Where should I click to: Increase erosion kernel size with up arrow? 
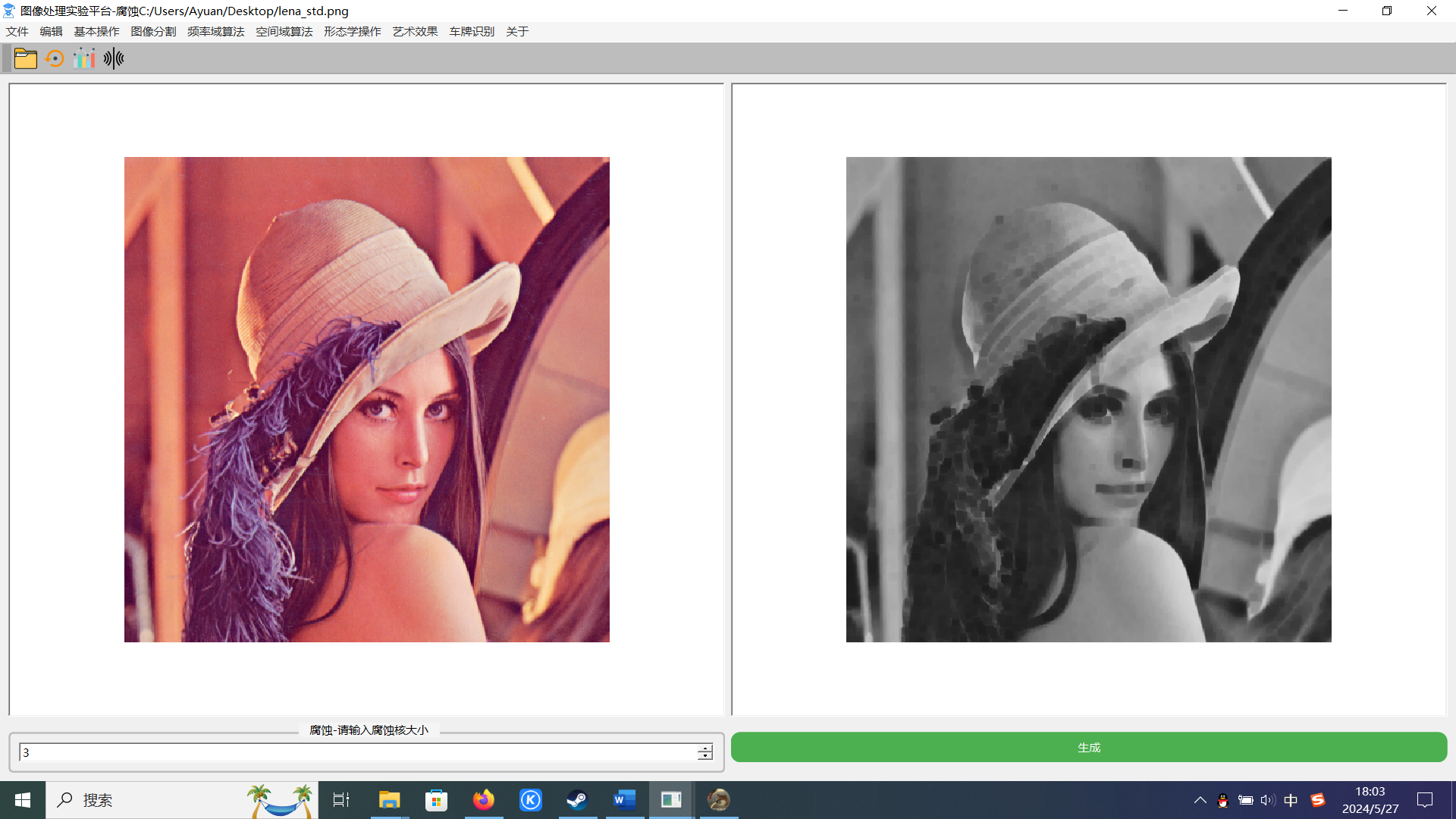click(x=705, y=748)
